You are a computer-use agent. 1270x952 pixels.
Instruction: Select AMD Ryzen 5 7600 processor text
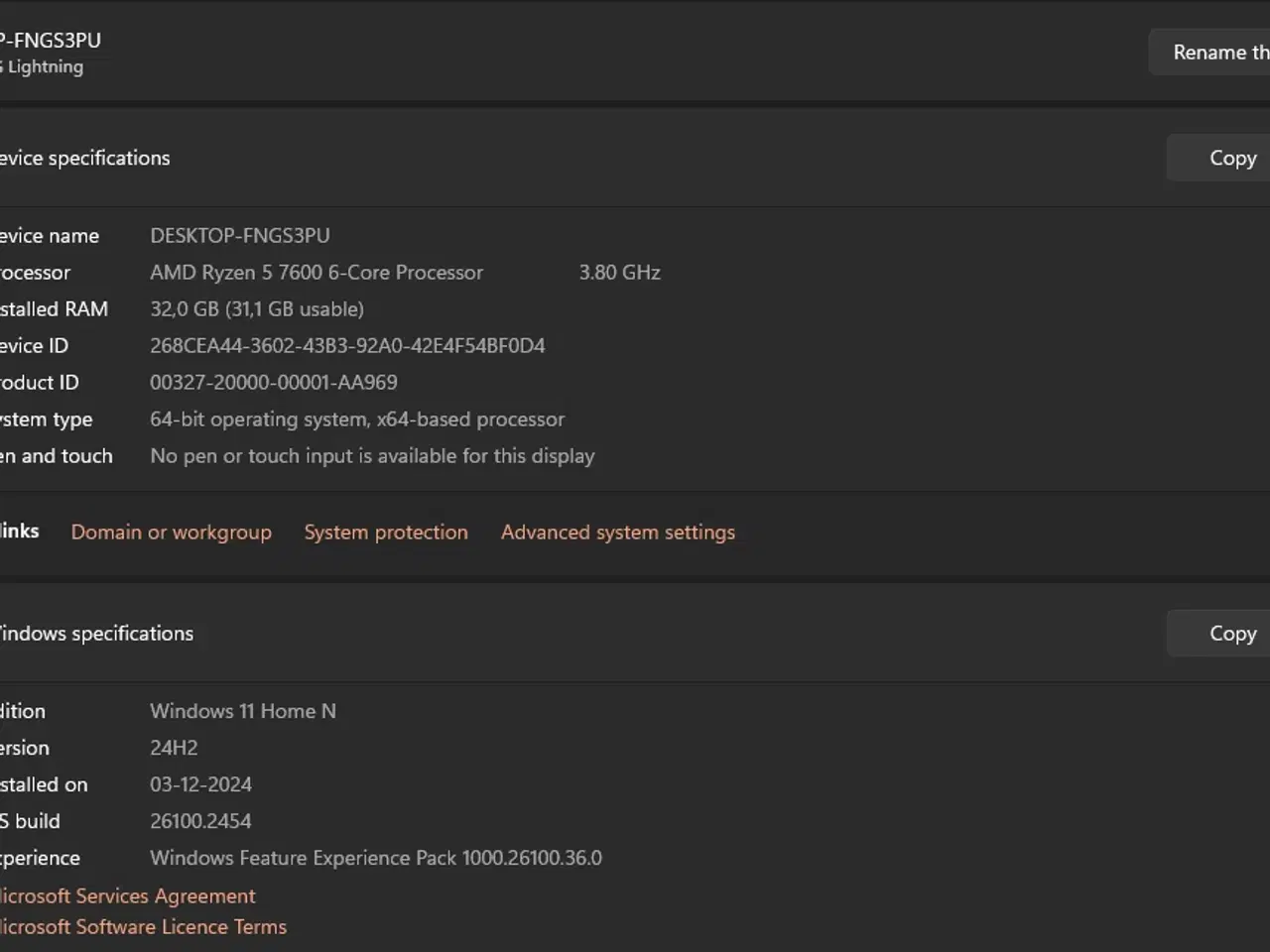point(317,273)
